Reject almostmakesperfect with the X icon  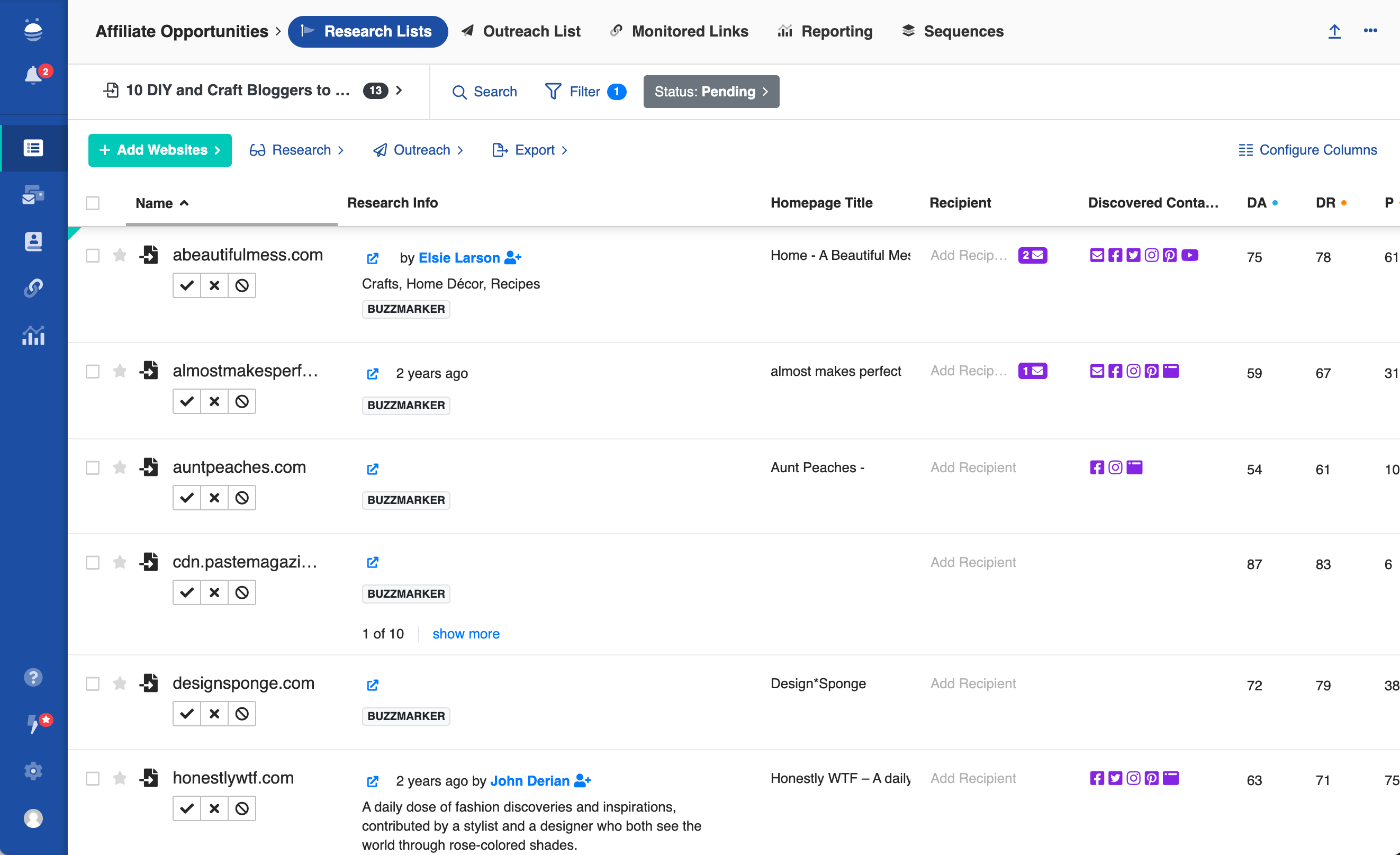[x=214, y=401]
